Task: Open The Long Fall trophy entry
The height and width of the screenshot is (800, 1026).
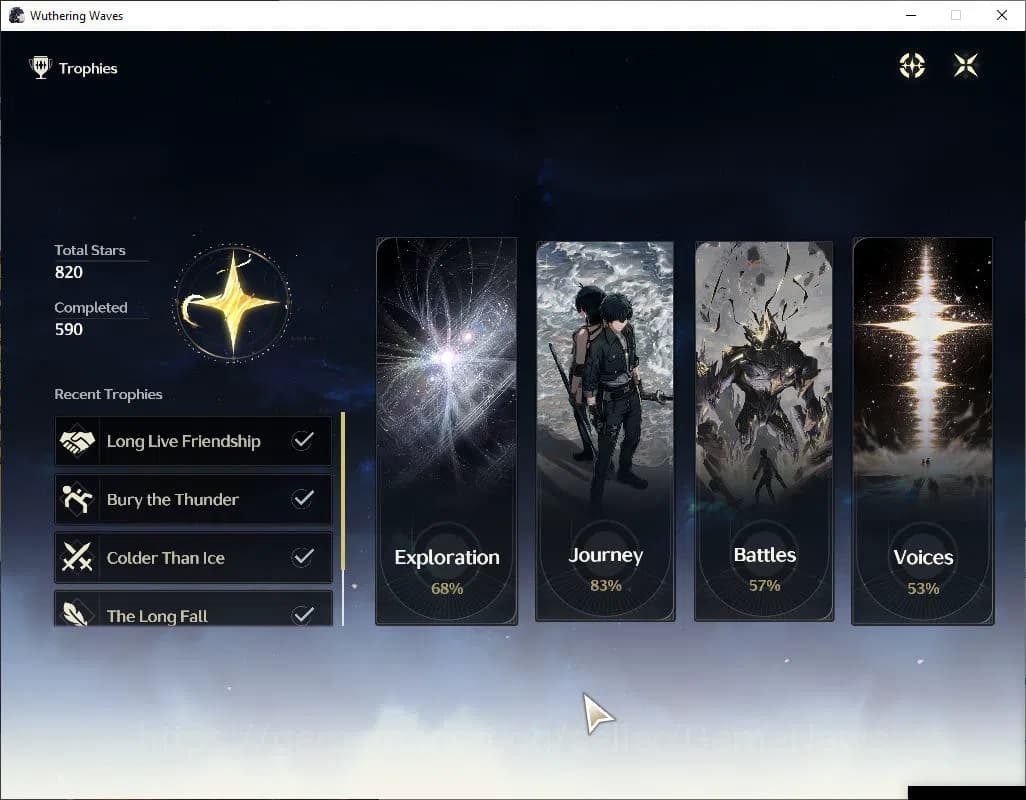Action: point(193,614)
